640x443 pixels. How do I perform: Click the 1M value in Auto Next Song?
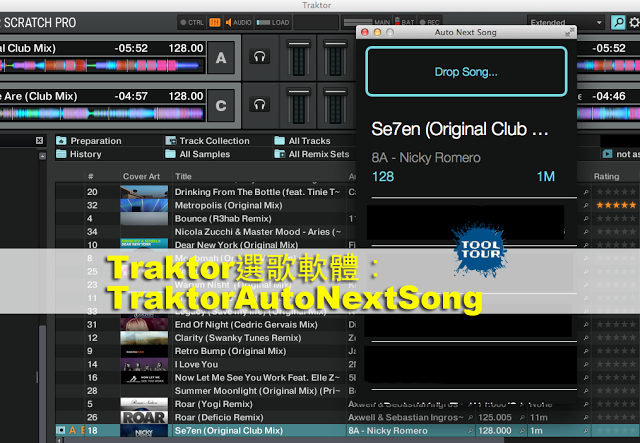click(545, 176)
